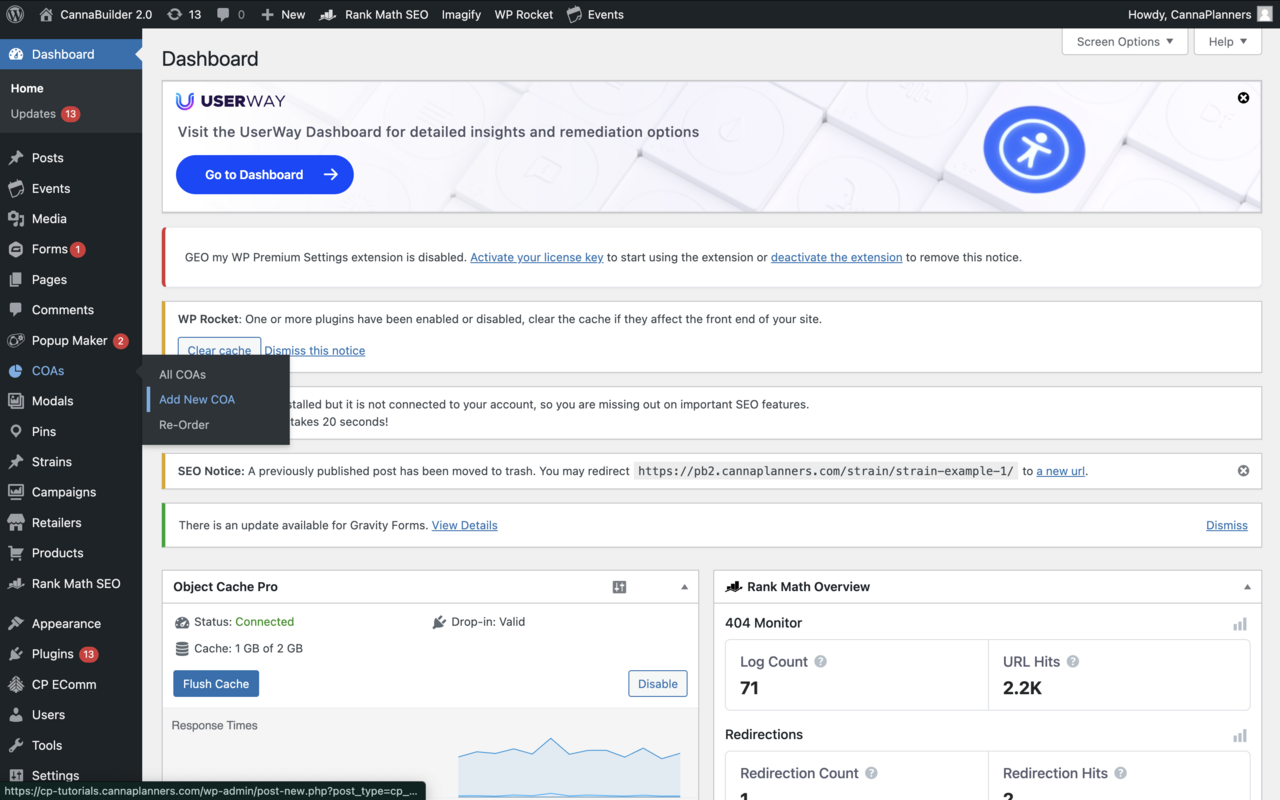Open Updates submenu under Dashboard
1280x800 pixels.
[x=45, y=114]
